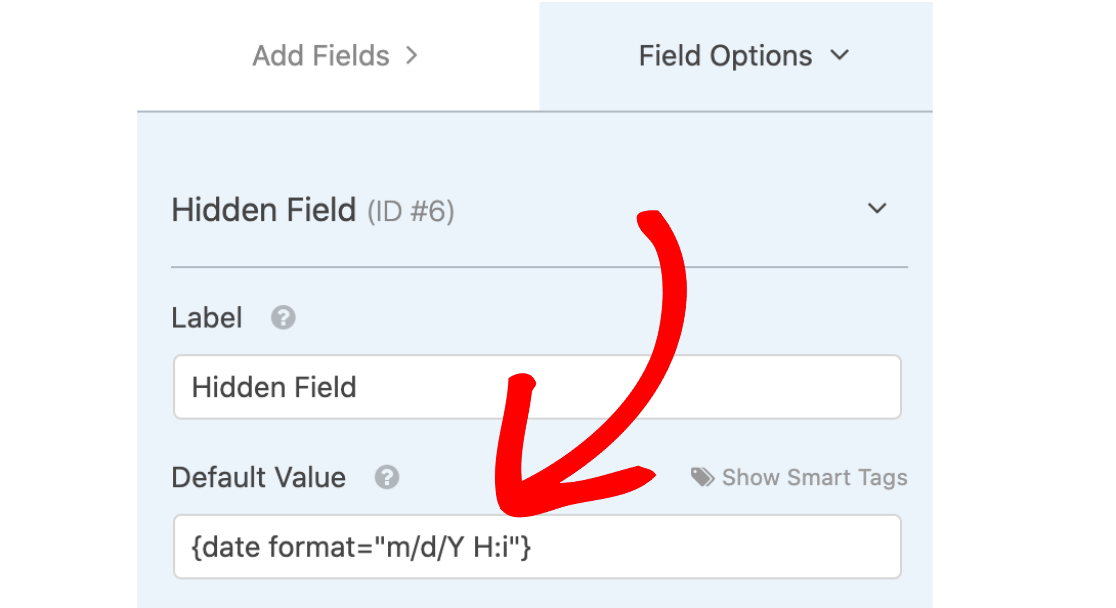Open the Default Value help icon
This screenshot has height=608, width=1116.
point(387,477)
